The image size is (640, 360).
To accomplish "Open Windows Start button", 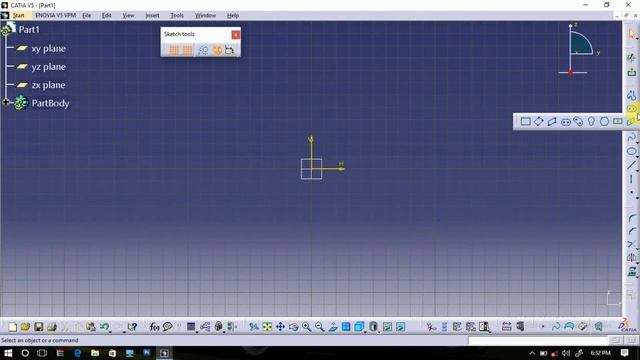I will (8, 353).
